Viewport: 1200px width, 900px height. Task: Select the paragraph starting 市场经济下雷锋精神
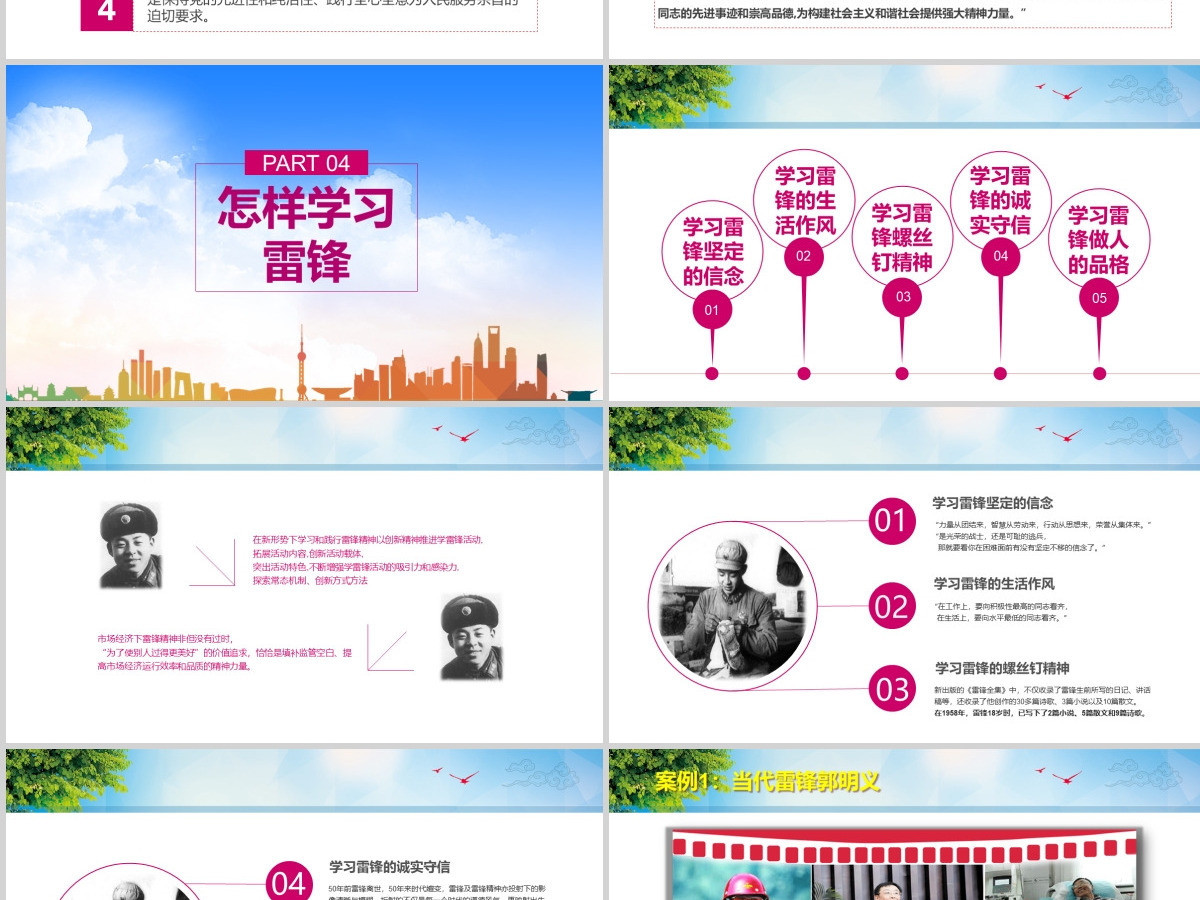tap(225, 652)
